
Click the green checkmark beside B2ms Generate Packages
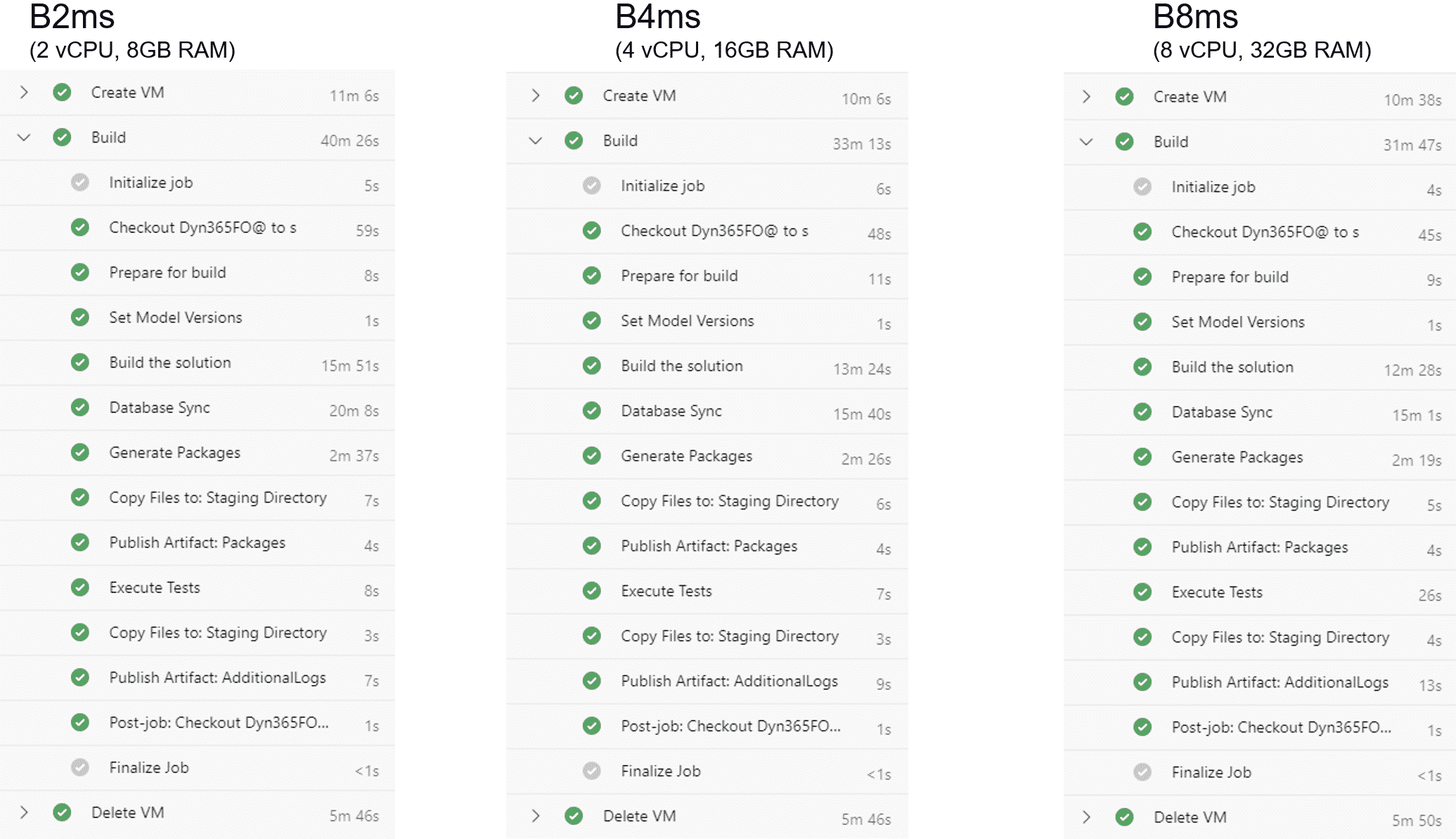[x=80, y=452]
